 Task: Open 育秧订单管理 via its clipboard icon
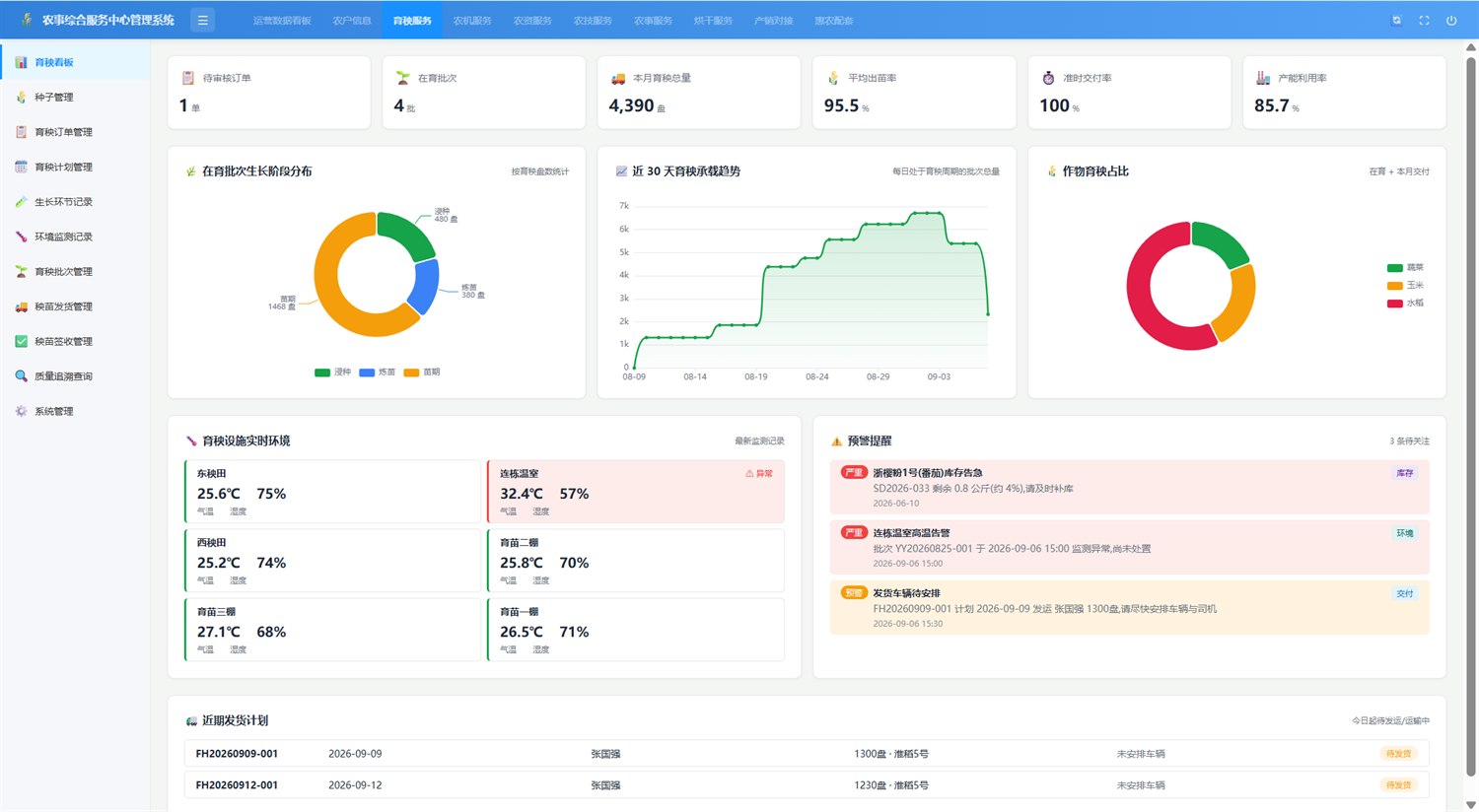point(21,132)
